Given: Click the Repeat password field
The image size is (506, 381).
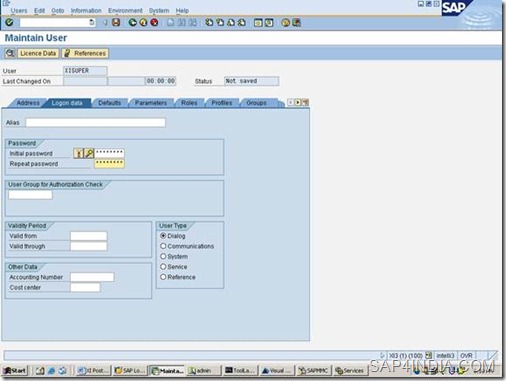Looking at the screenshot, I should 109,163.
